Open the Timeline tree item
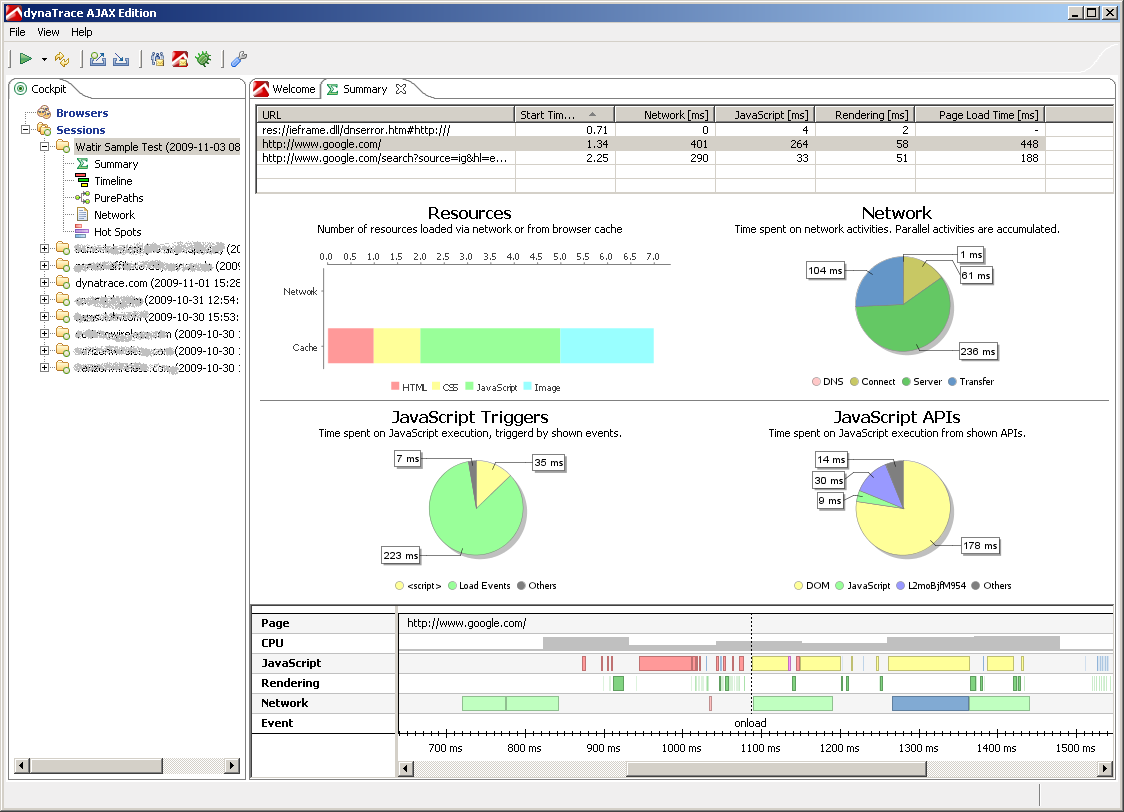Viewport: 1124px width, 812px height. [x=113, y=181]
